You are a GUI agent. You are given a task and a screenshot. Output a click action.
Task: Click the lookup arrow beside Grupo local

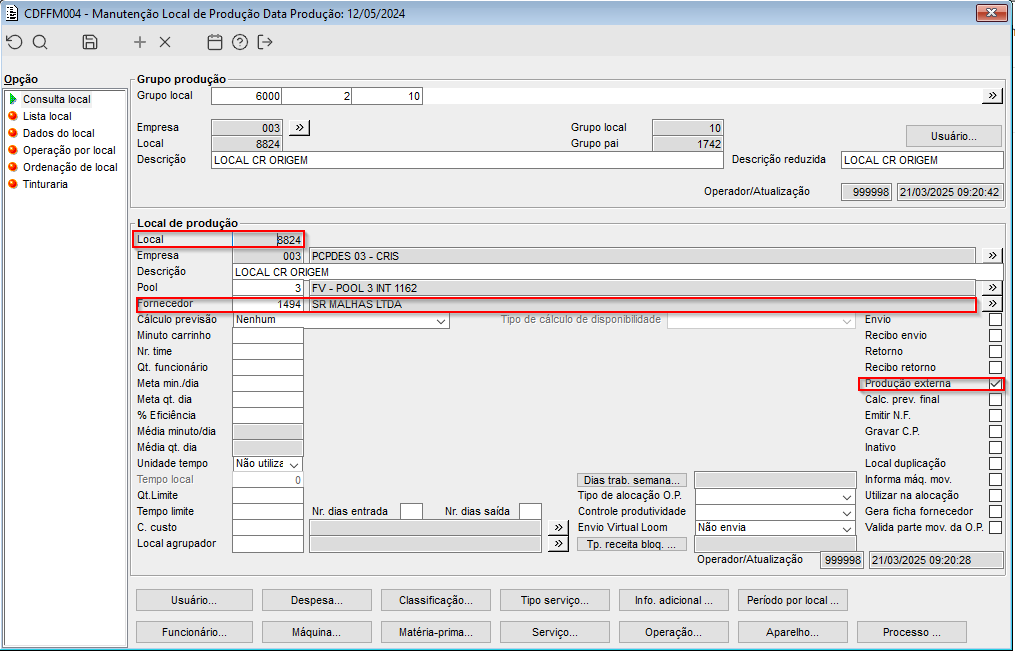[x=992, y=96]
